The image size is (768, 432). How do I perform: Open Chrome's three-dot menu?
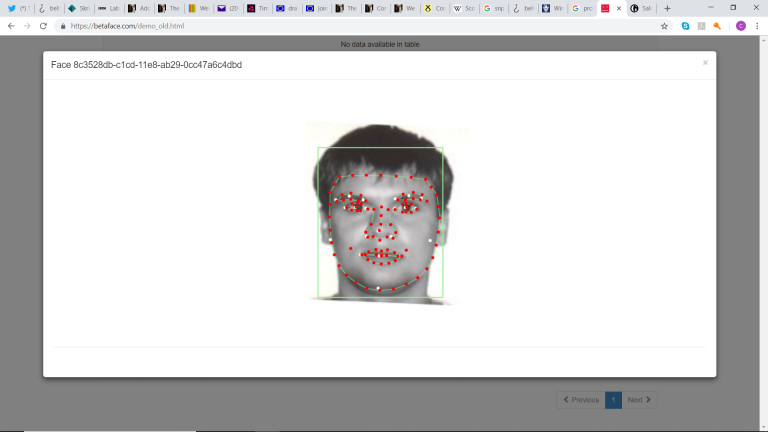click(757, 26)
